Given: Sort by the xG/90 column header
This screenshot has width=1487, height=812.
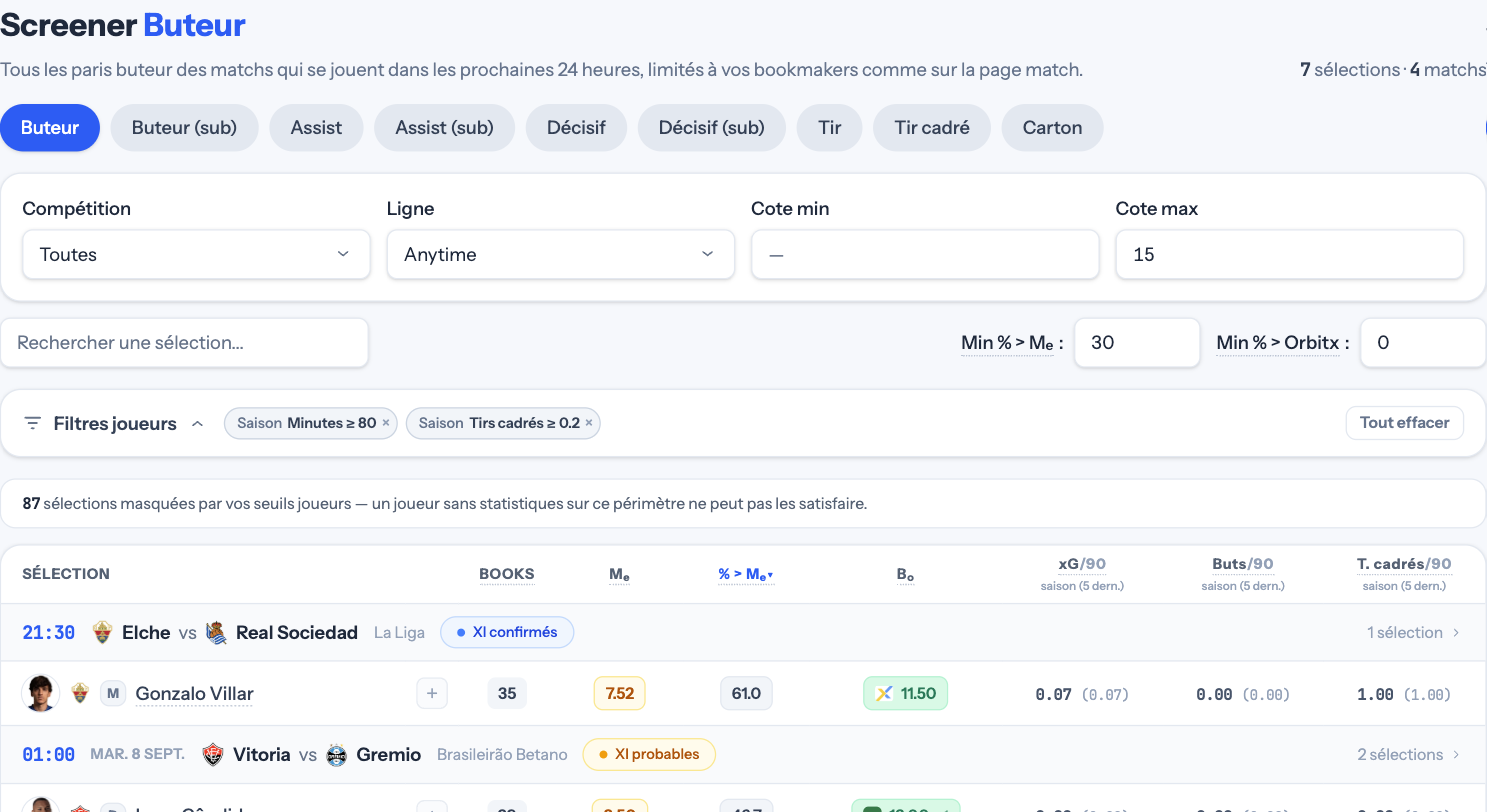Looking at the screenshot, I should pos(1080,565).
